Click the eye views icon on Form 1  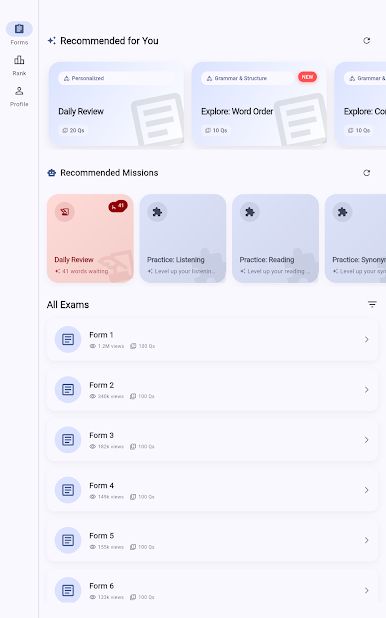[93, 346]
